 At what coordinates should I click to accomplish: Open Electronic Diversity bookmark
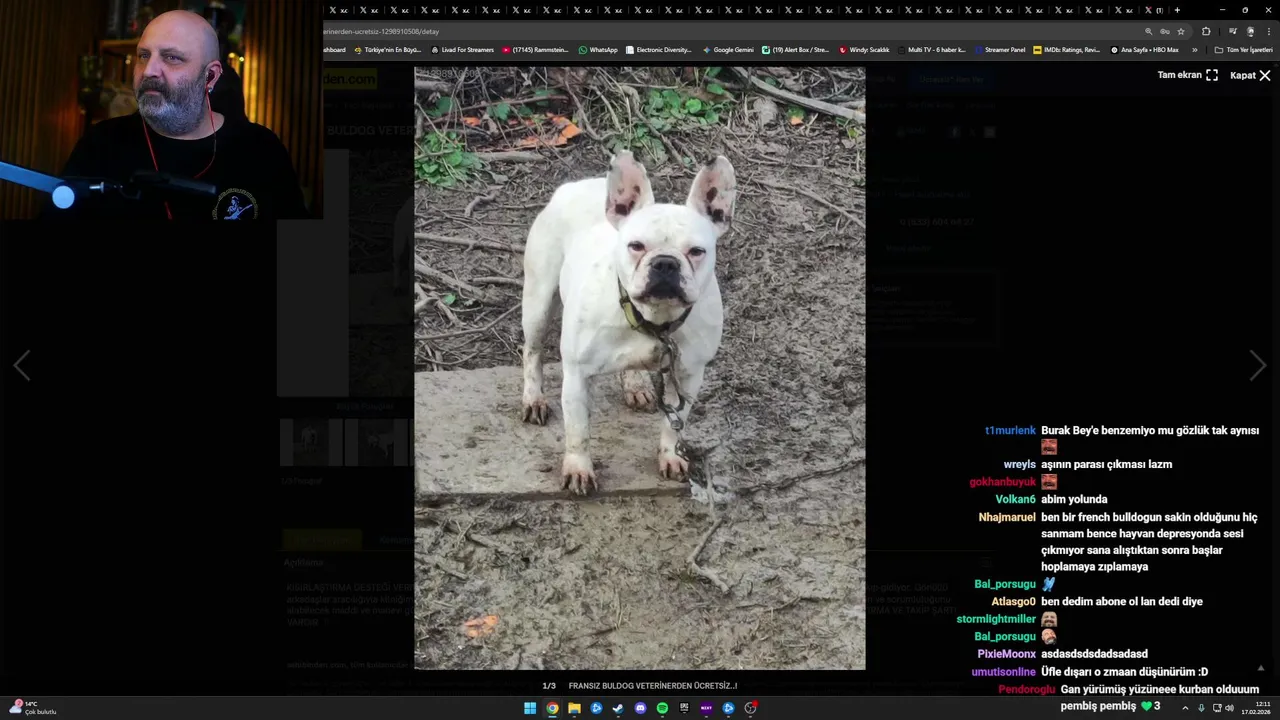(x=658, y=49)
